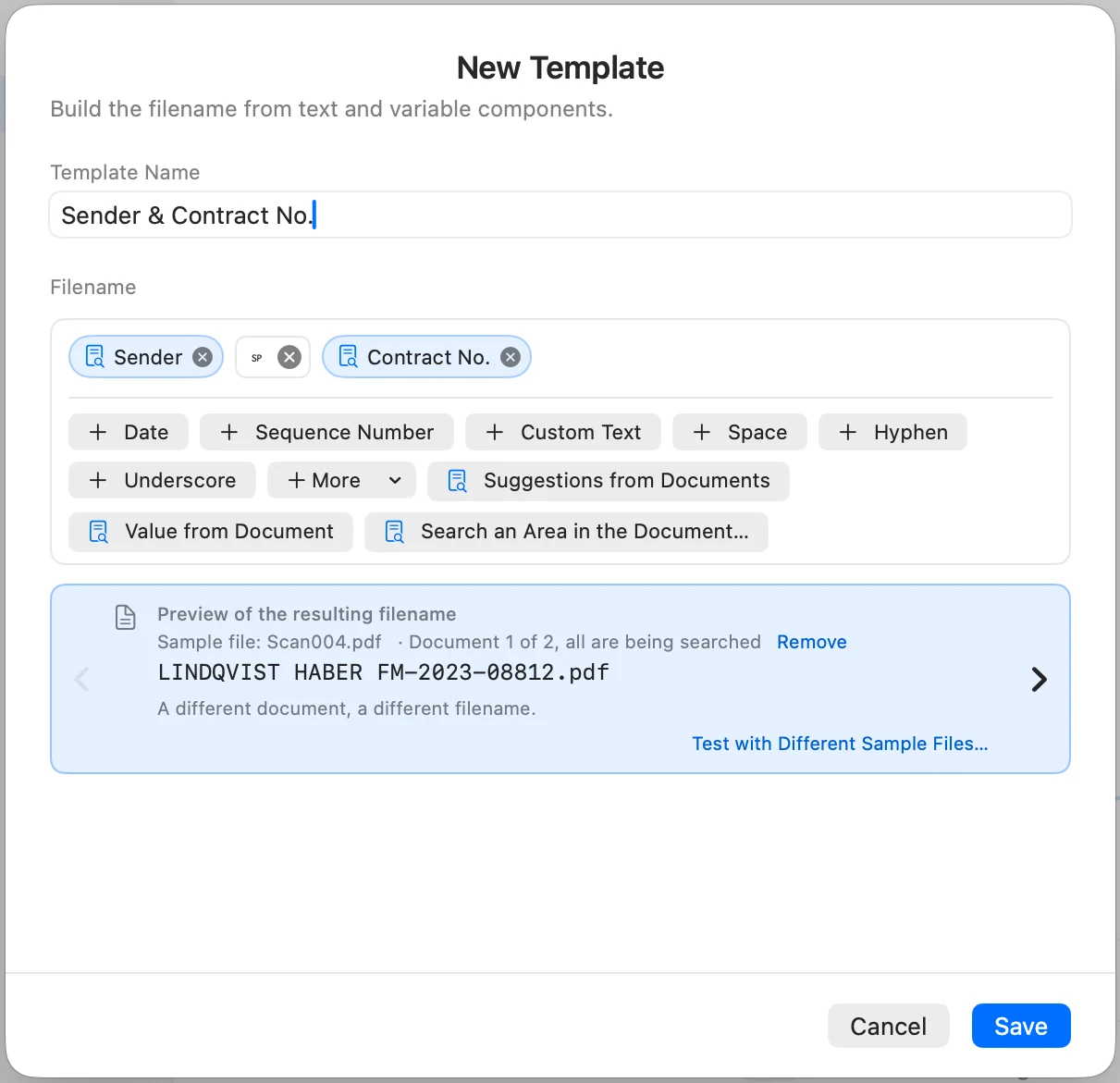The width and height of the screenshot is (1120, 1083).
Task: Click the Sender token document icon
Action: point(94,357)
